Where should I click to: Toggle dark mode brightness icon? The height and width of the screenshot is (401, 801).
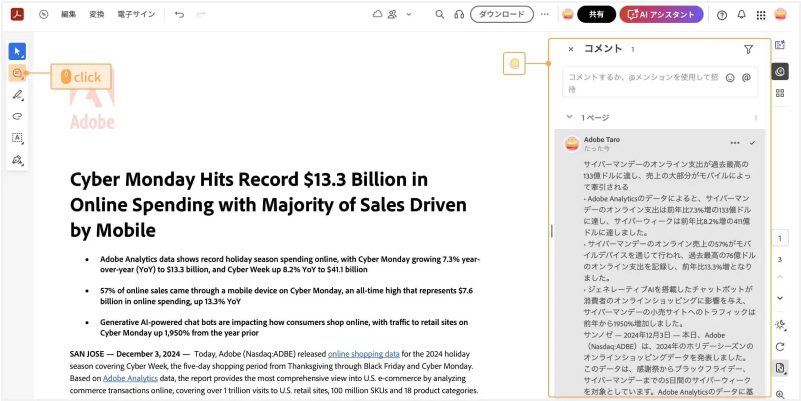pyautogui.click(x=780, y=325)
